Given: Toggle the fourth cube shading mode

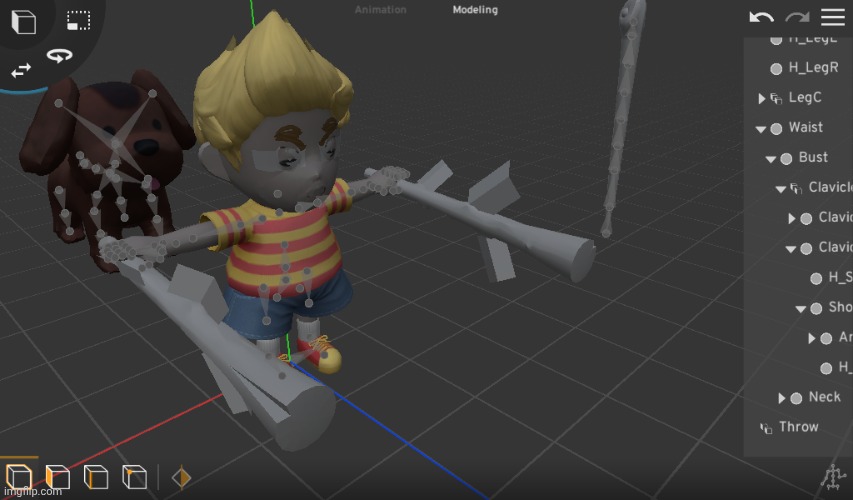Looking at the screenshot, I should tap(133, 477).
